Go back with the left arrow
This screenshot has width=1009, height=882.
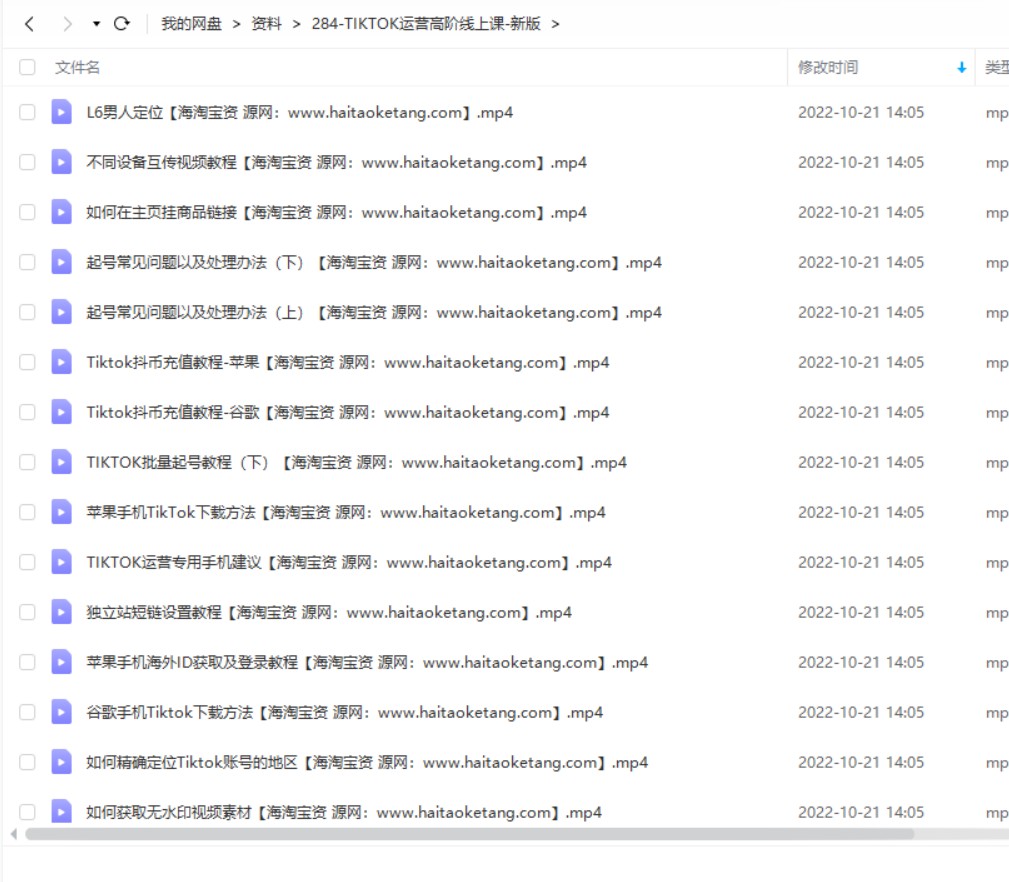(29, 24)
